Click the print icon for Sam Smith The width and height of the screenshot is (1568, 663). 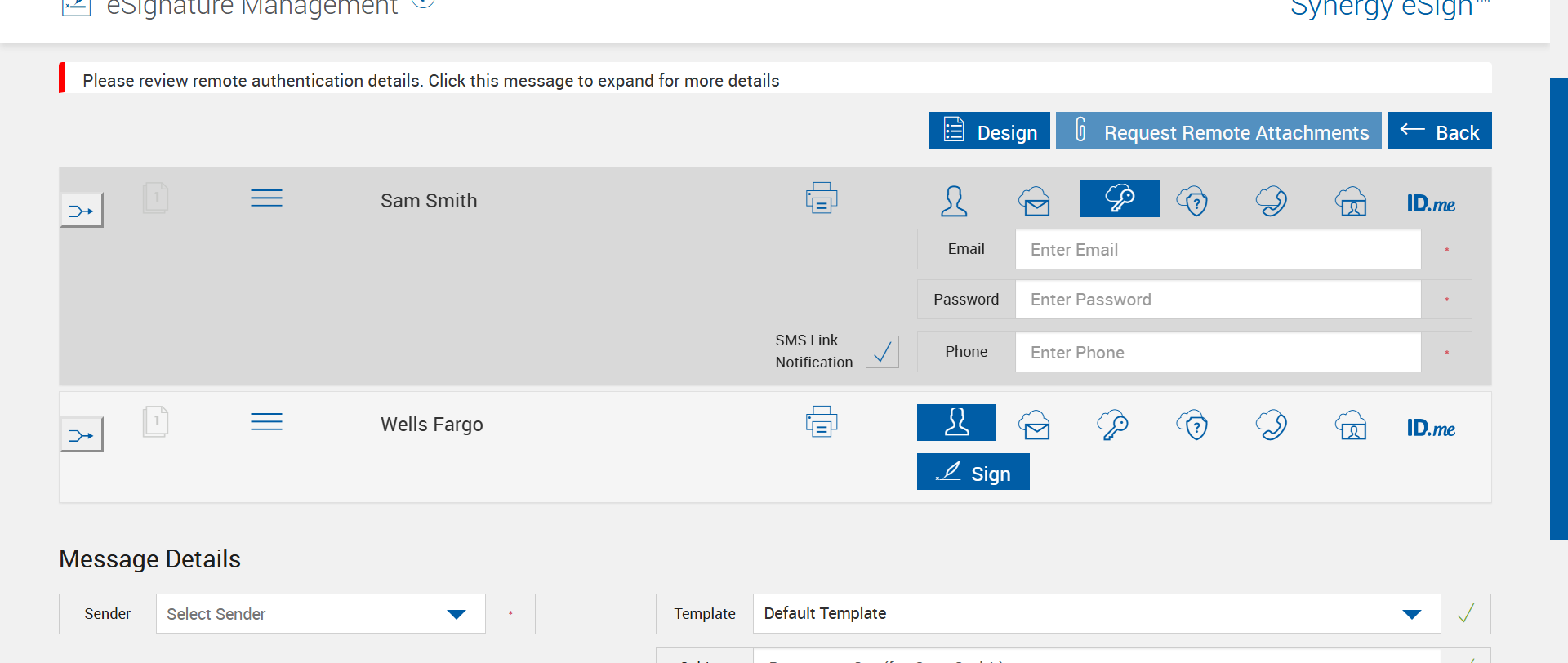[821, 198]
